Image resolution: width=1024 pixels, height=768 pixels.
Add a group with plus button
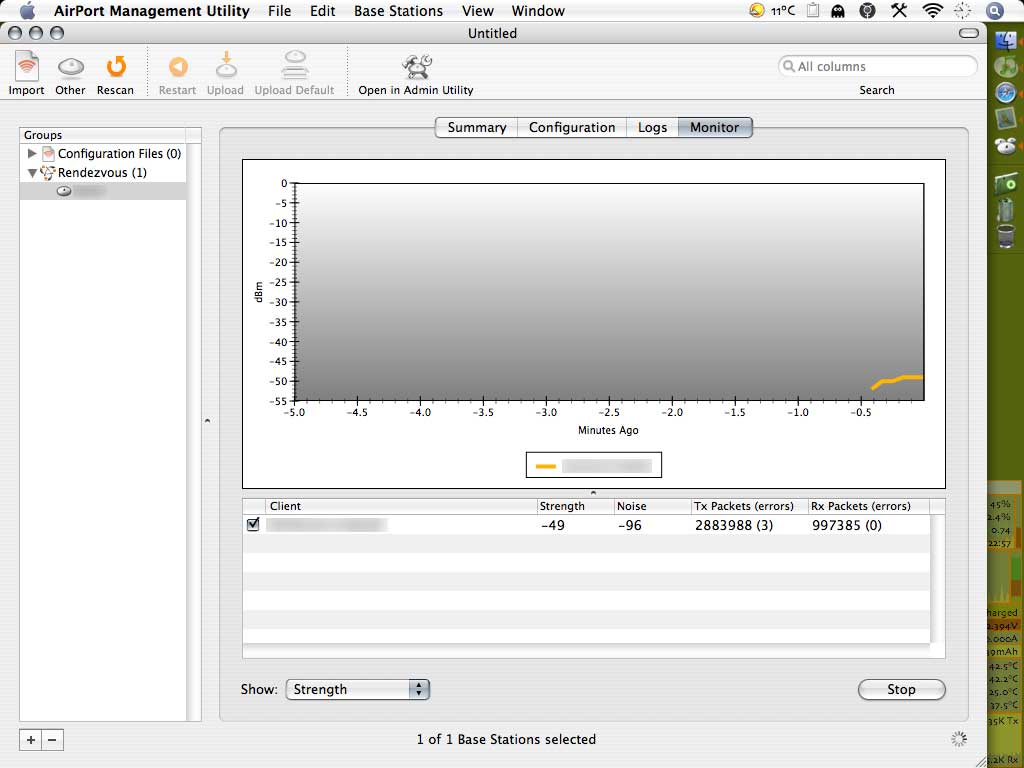click(x=31, y=740)
